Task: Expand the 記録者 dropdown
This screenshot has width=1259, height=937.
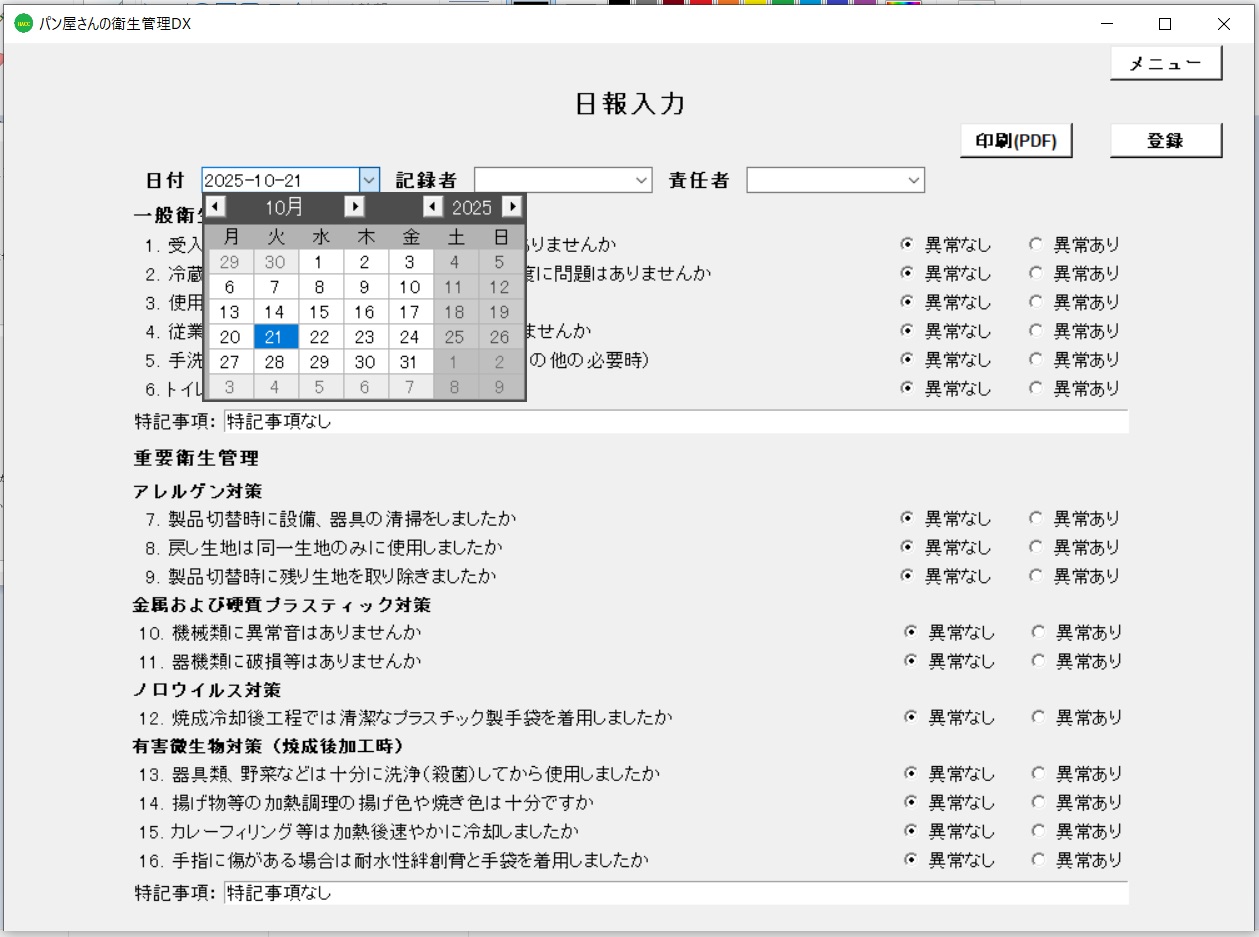Action: pos(642,180)
